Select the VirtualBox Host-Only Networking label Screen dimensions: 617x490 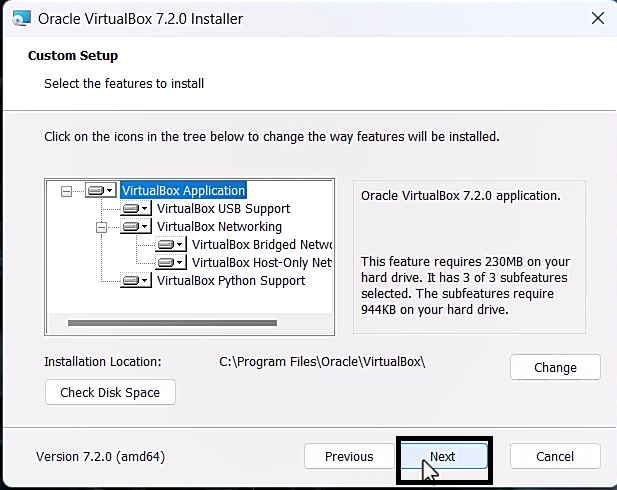[261, 263]
